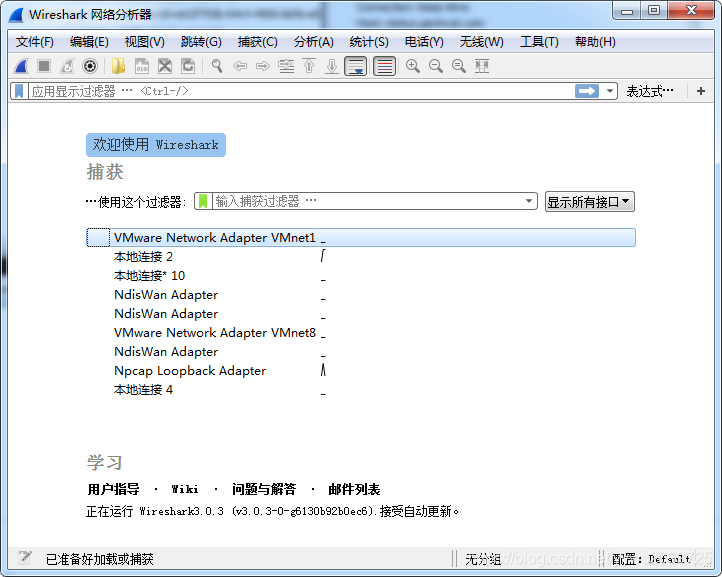Viewport: 722px width, 577px height.
Task: Toggle packet list colorization
Action: [x=384, y=66]
